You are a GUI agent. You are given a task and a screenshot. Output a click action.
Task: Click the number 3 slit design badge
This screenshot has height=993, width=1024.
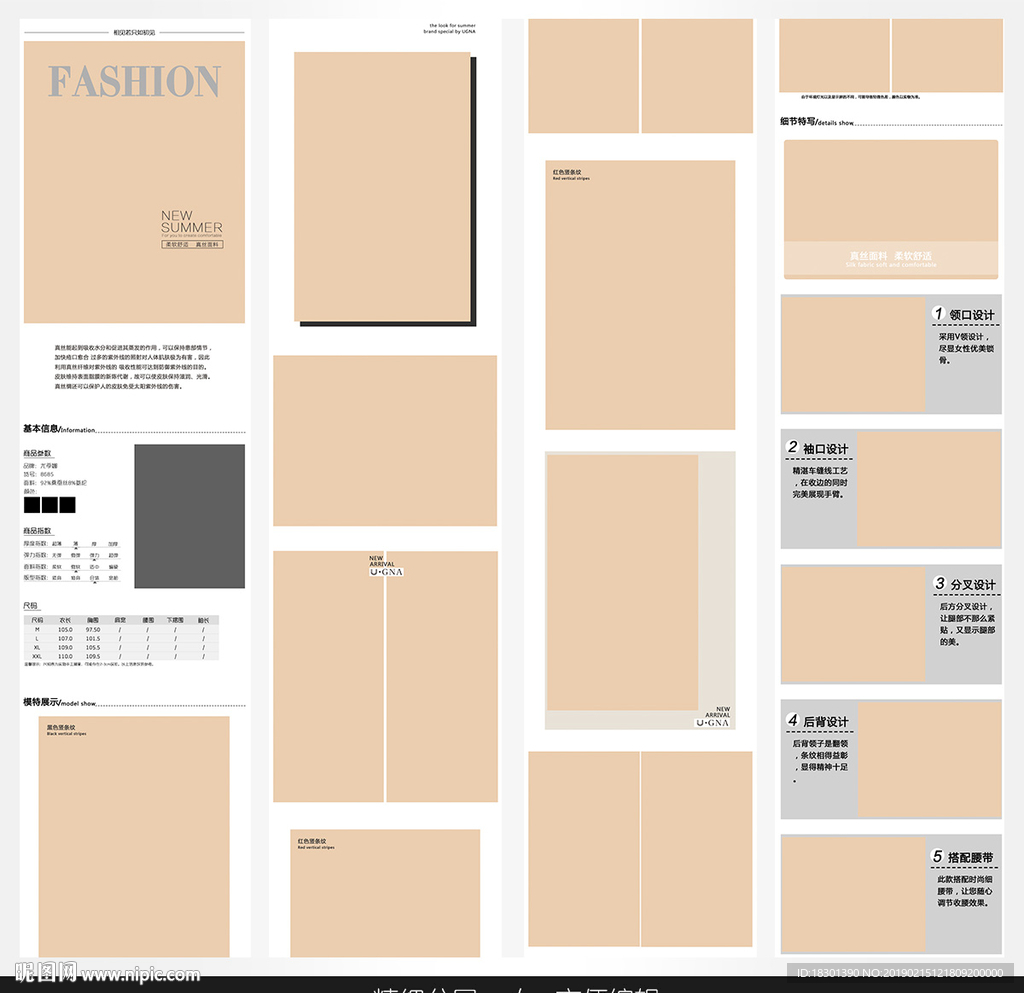click(x=940, y=583)
